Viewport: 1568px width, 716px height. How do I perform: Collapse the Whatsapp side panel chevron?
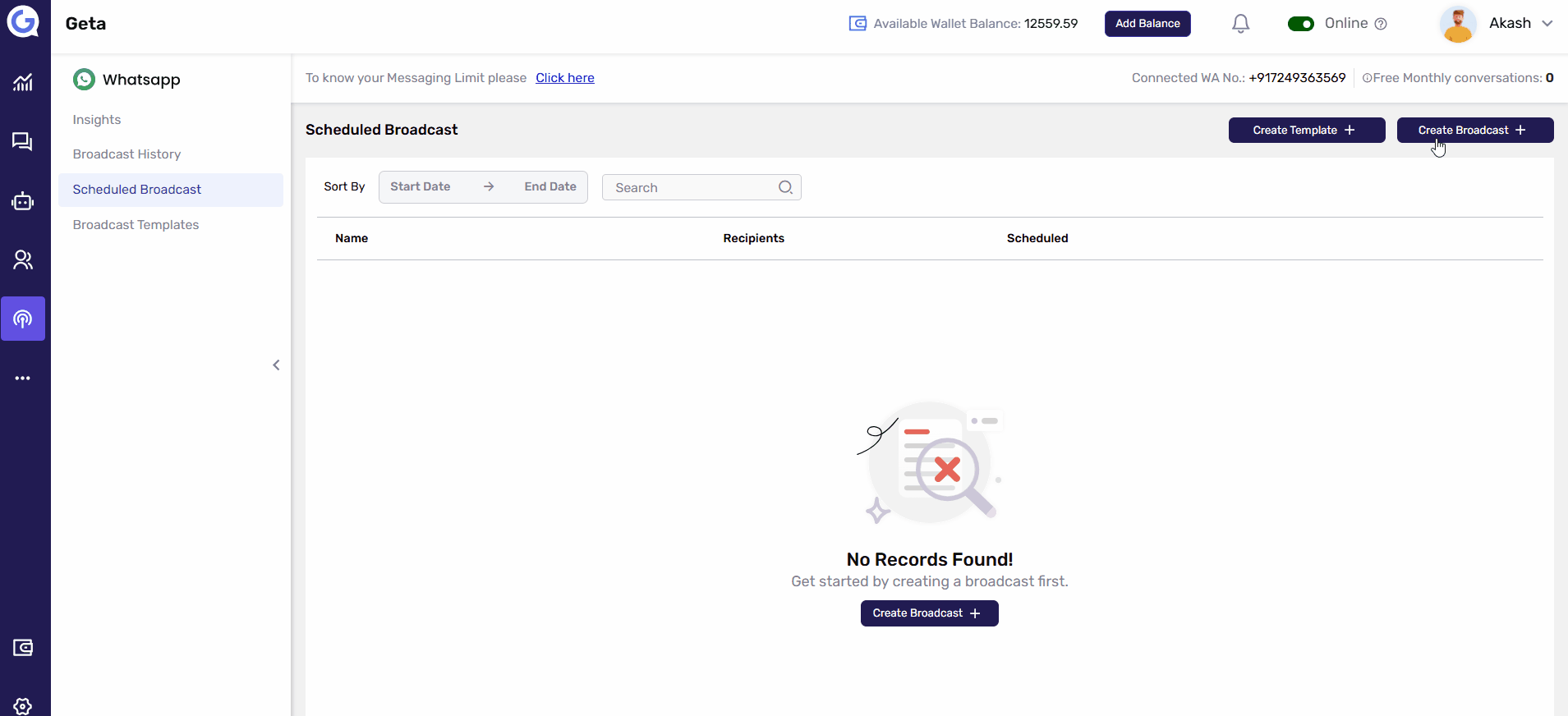[x=276, y=365]
